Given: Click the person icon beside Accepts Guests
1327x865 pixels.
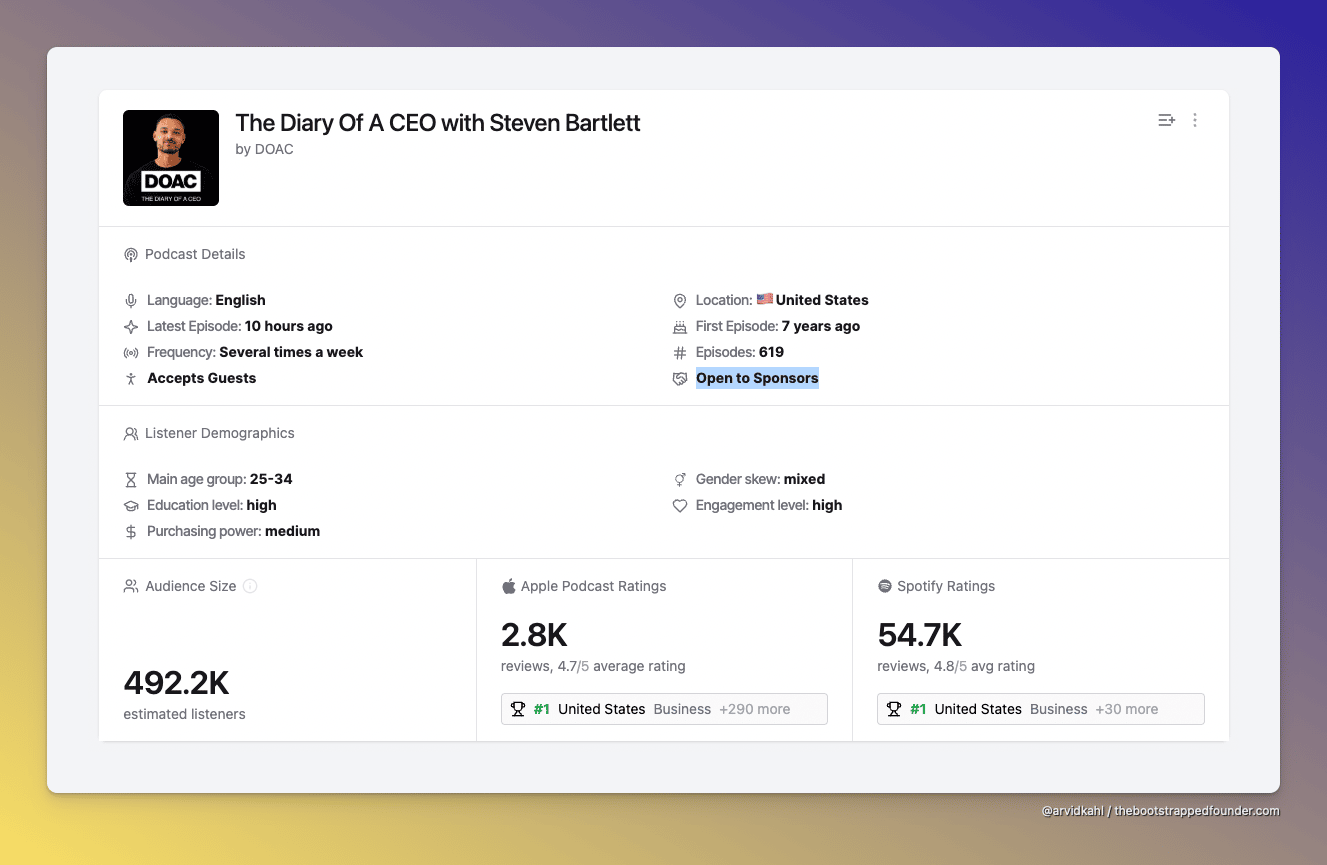Looking at the screenshot, I should [131, 379].
